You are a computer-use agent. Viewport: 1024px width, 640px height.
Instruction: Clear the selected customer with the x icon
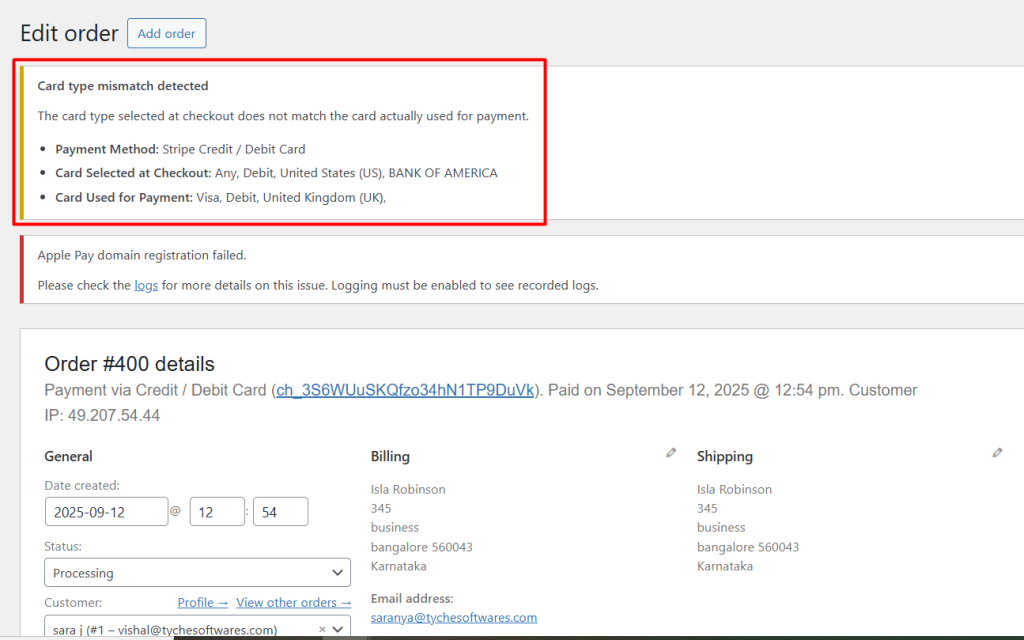(322, 630)
